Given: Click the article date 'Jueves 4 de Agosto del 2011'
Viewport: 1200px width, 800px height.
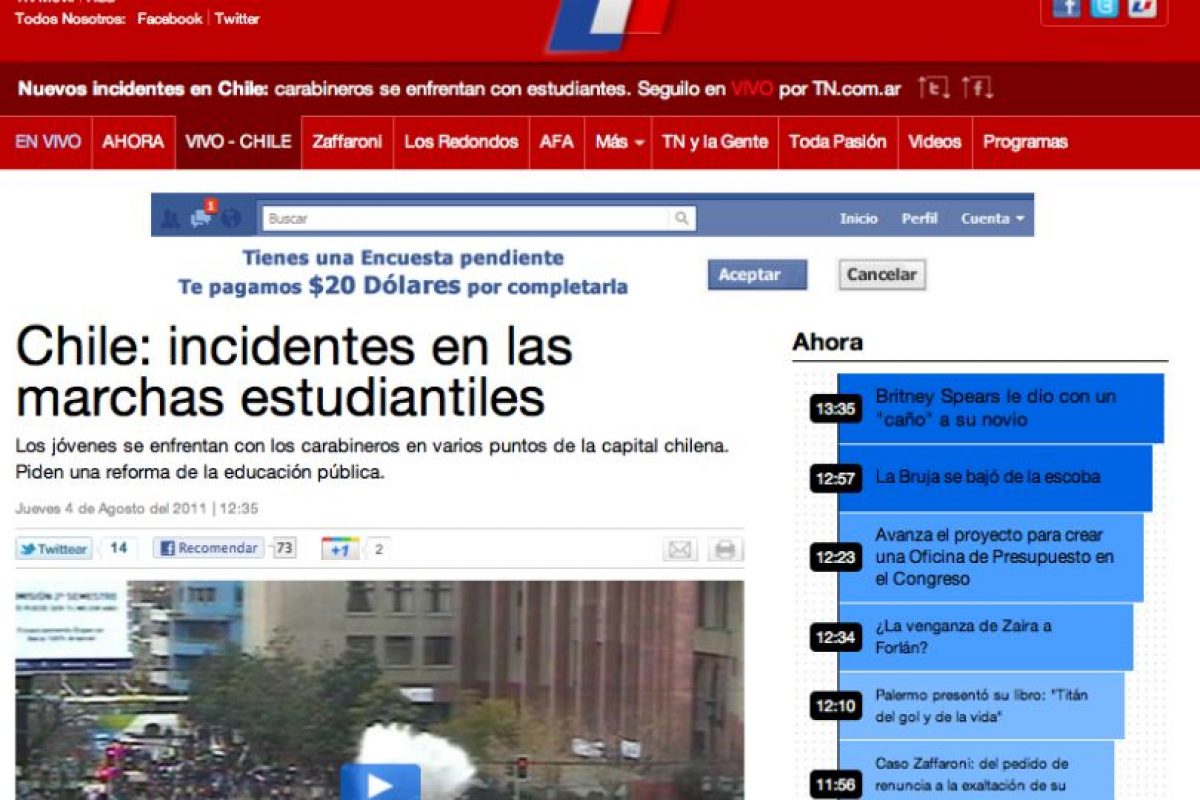Looking at the screenshot, I should [x=112, y=509].
